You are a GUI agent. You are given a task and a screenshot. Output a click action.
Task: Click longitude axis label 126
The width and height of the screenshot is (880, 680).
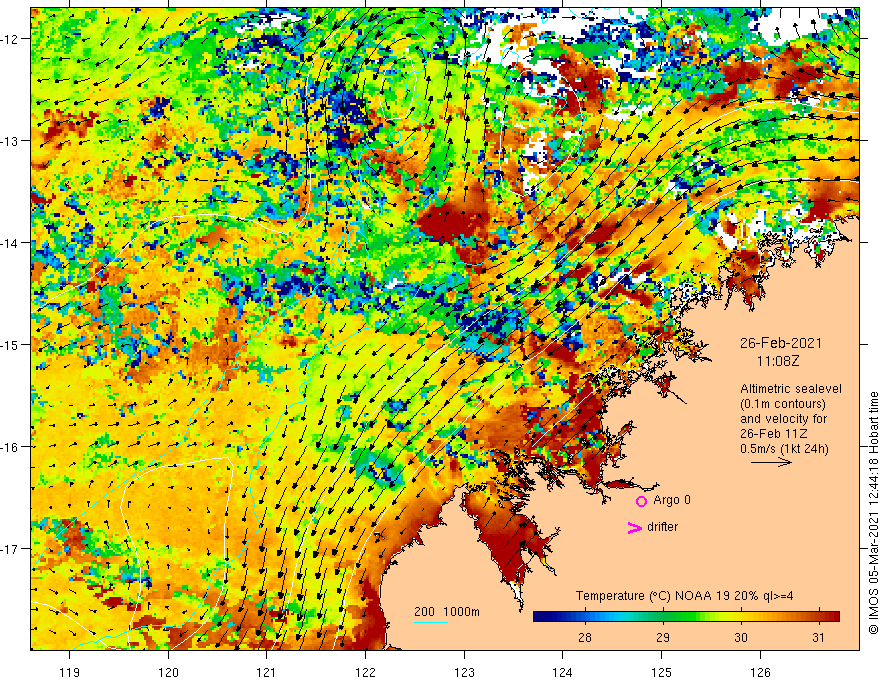760,672
